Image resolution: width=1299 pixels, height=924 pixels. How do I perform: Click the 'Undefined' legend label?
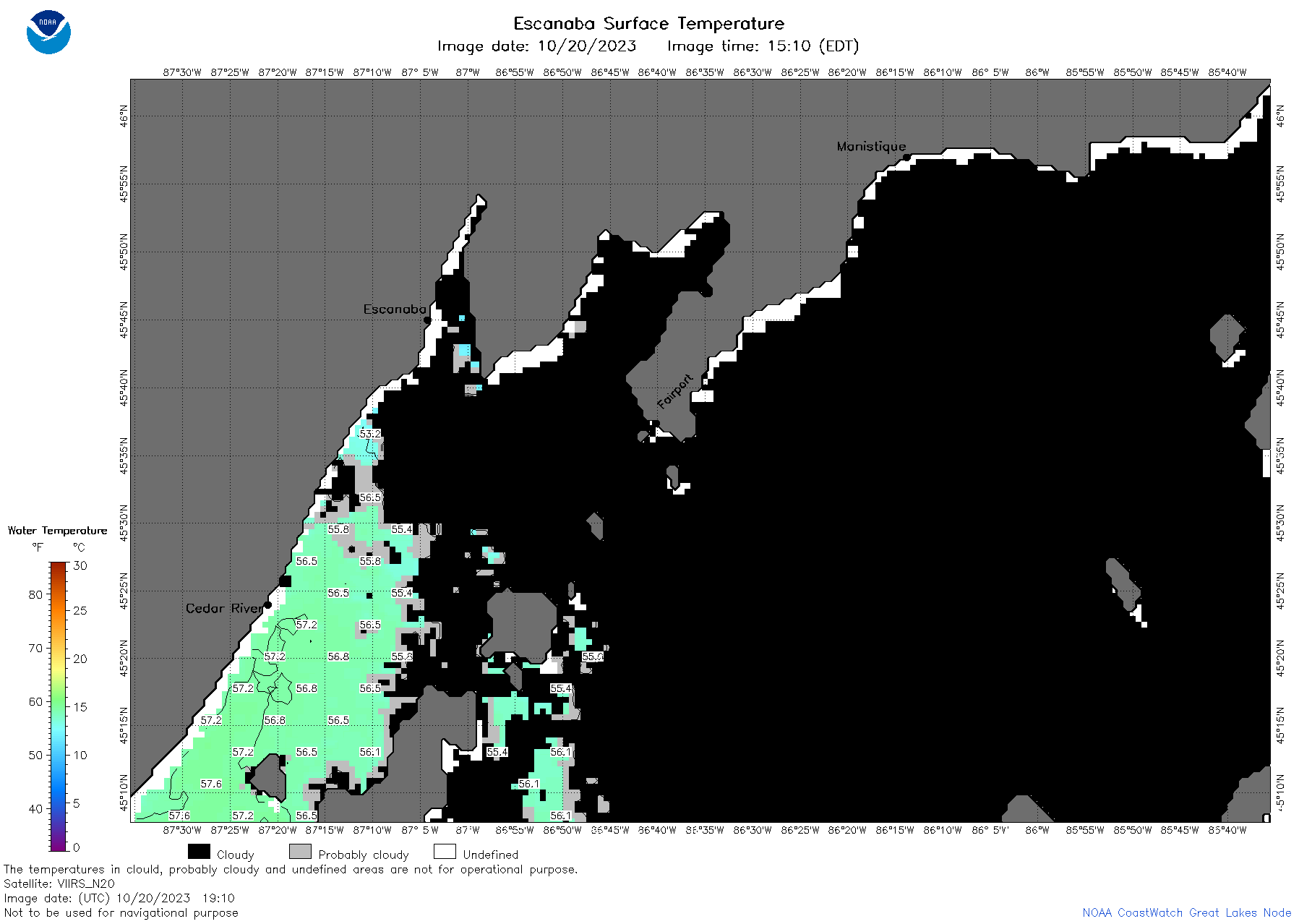pyautogui.click(x=491, y=855)
